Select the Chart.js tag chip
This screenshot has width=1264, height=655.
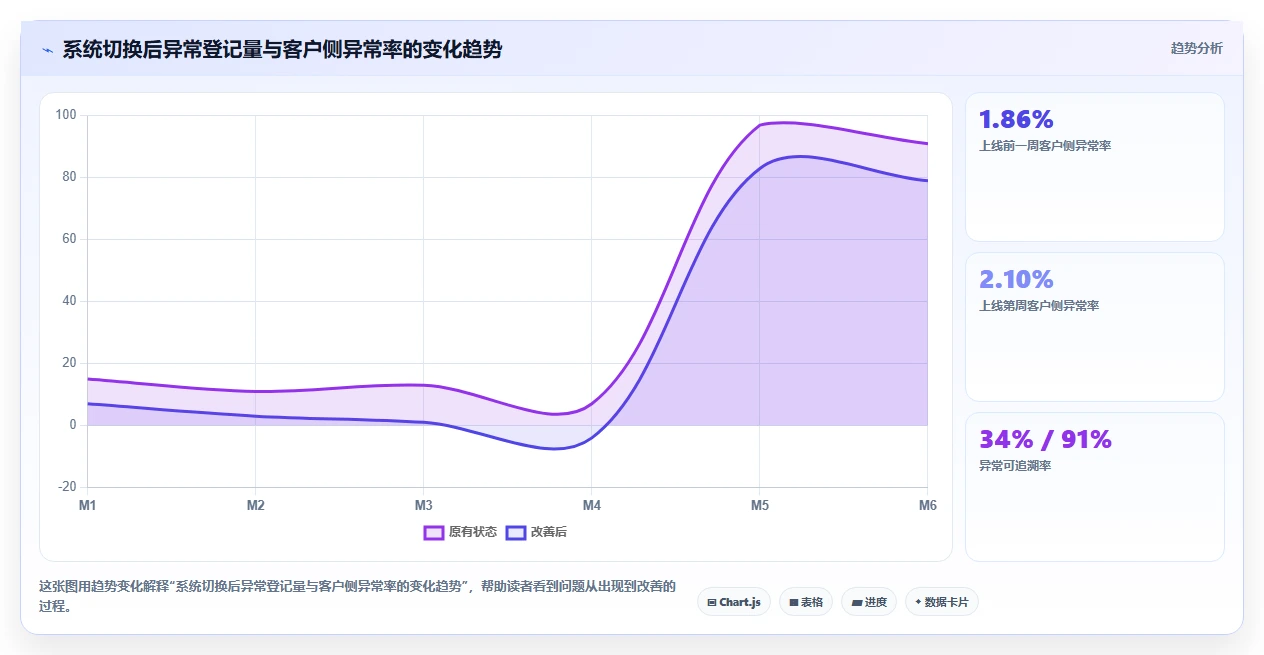[734, 602]
